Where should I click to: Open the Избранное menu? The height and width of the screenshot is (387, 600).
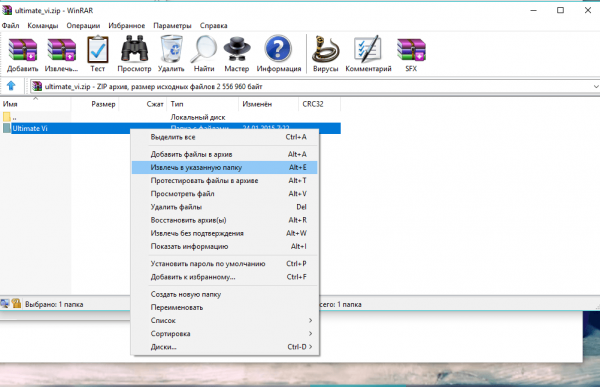pyautogui.click(x=127, y=26)
